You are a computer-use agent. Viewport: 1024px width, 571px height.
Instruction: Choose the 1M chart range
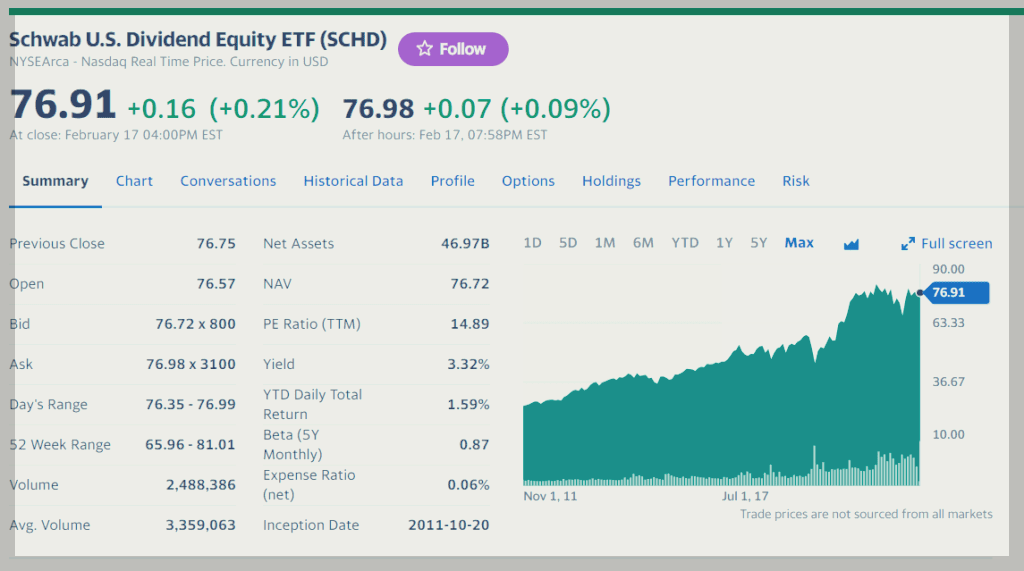point(605,243)
